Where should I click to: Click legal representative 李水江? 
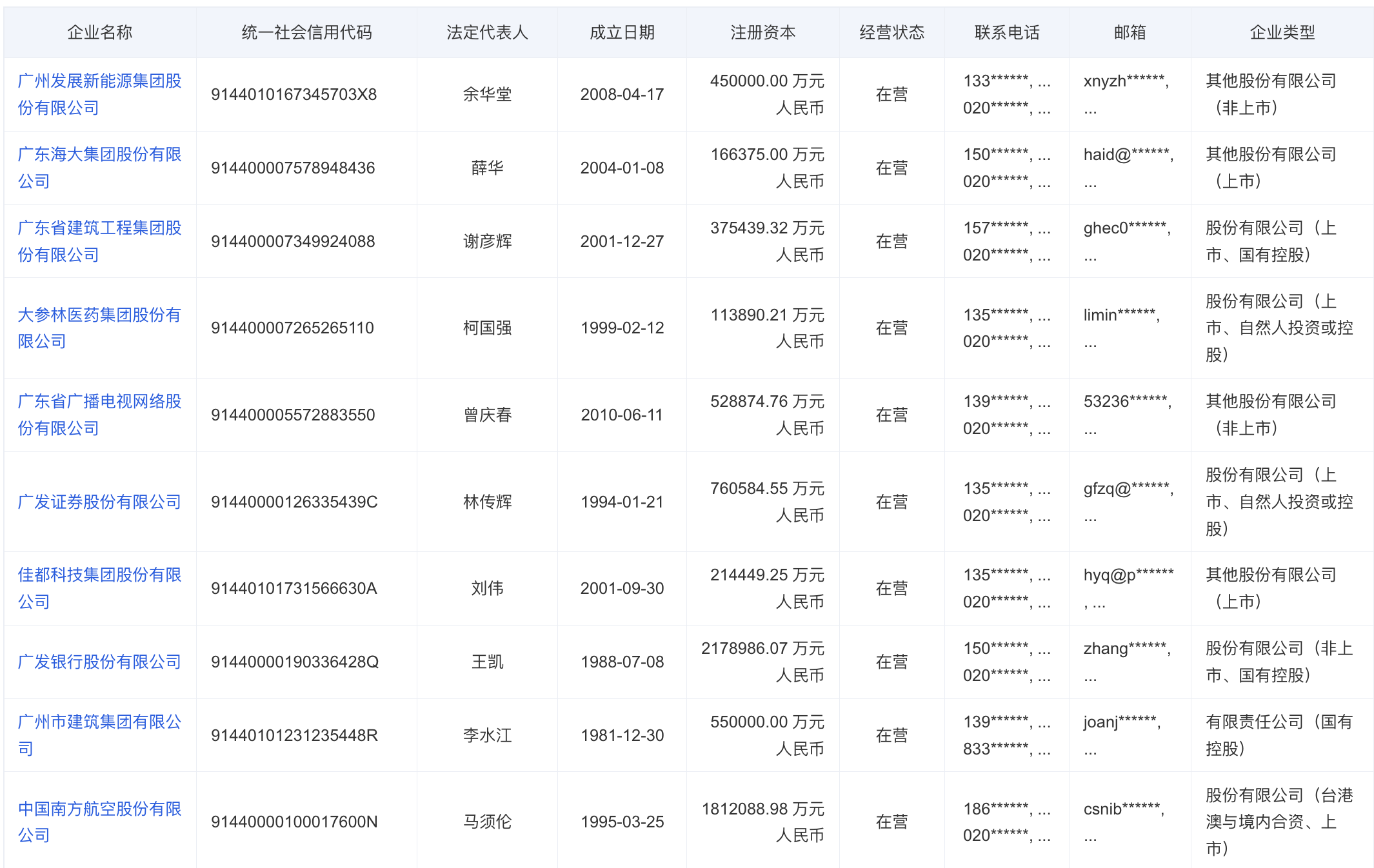click(x=487, y=735)
